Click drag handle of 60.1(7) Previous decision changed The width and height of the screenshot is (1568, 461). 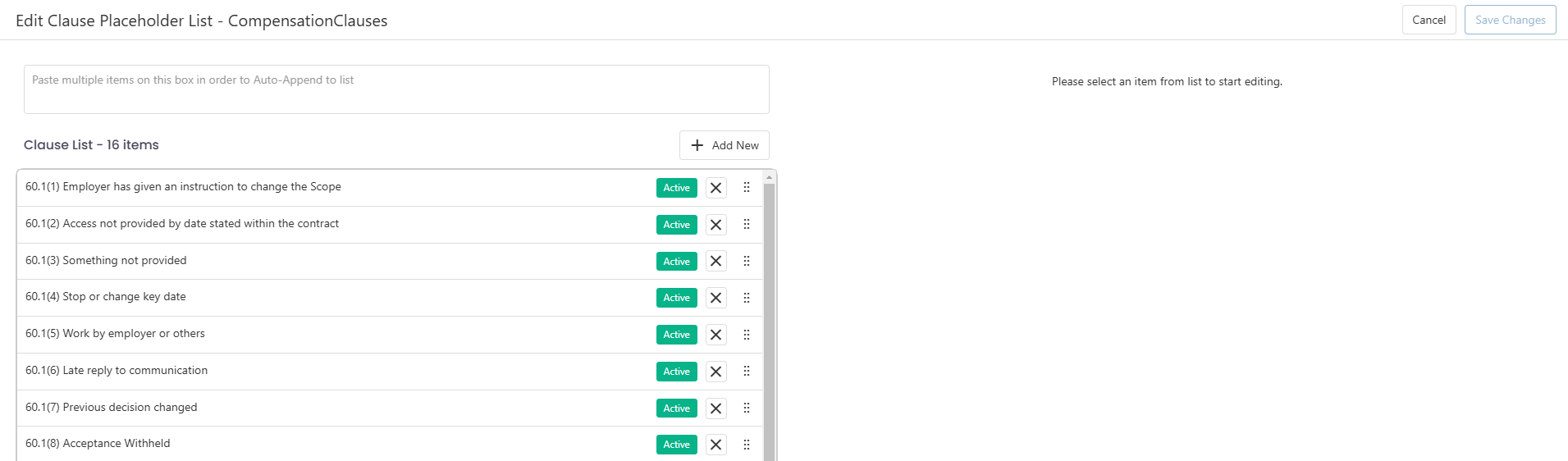point(747,408)
